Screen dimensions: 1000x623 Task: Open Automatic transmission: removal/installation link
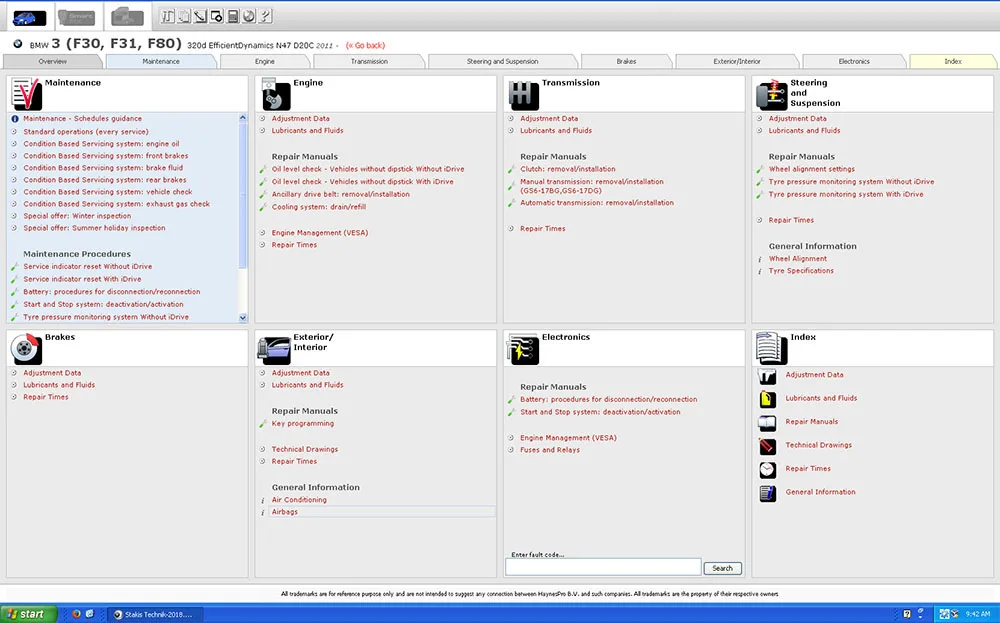point(597,203)
